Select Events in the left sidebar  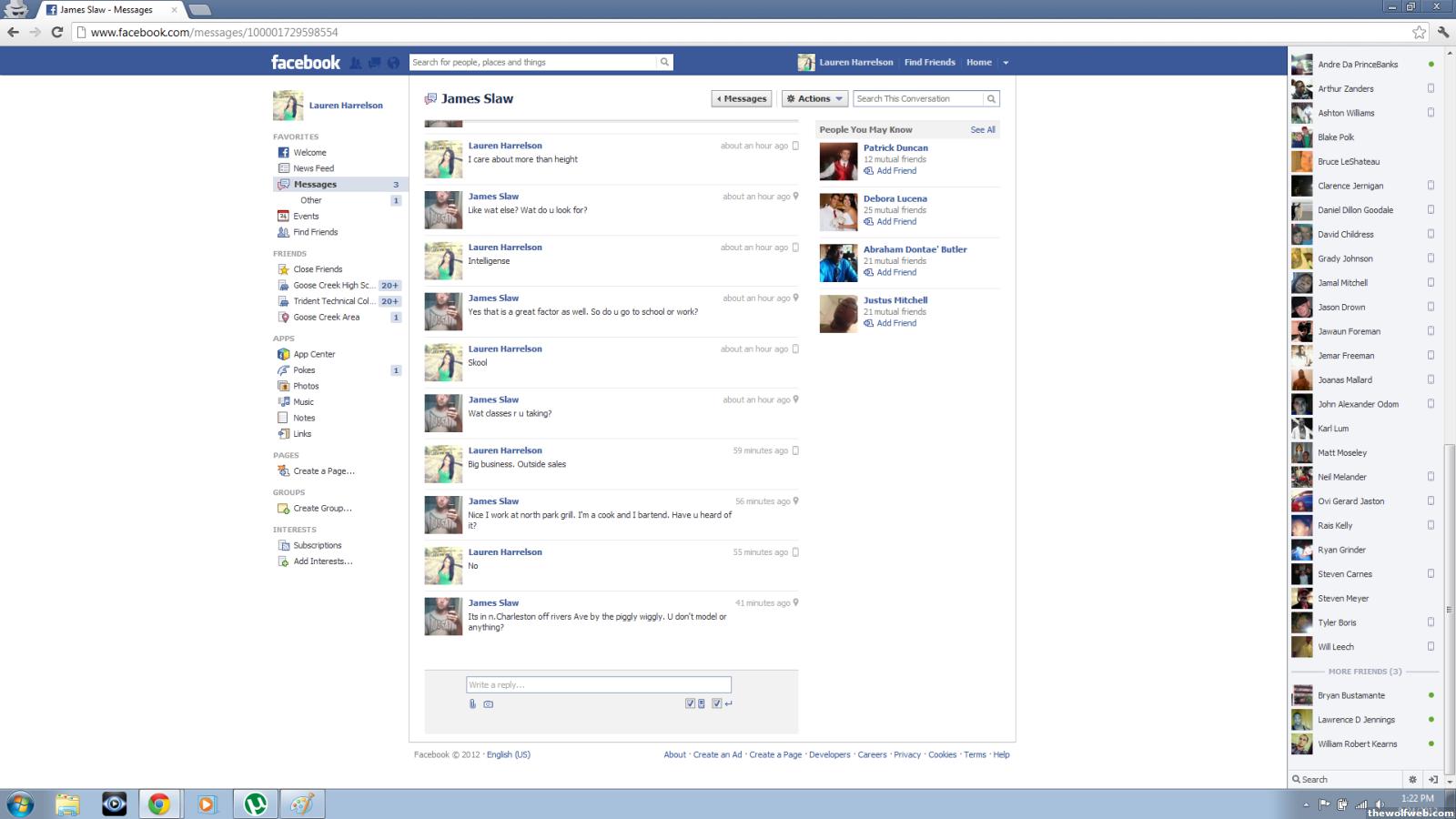point(306,217)
